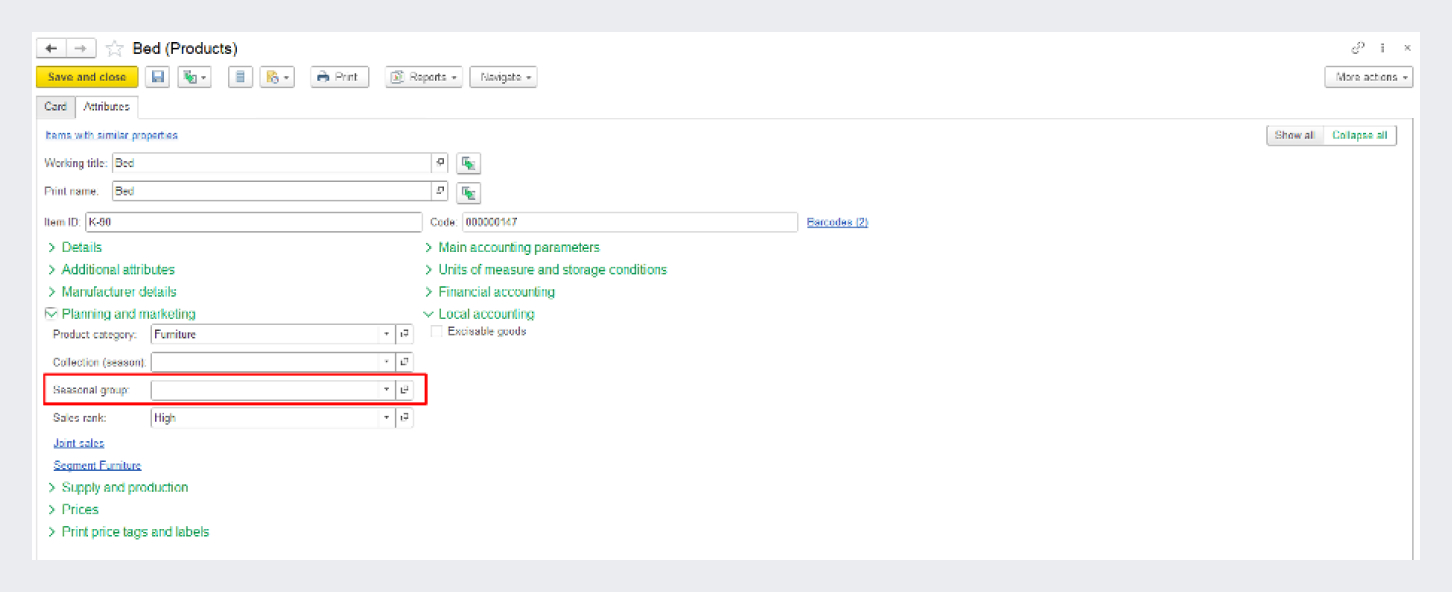The image size is (1452, 592).
Task: Open the vertical dots menu in the header
Action: coord(1383,48)
